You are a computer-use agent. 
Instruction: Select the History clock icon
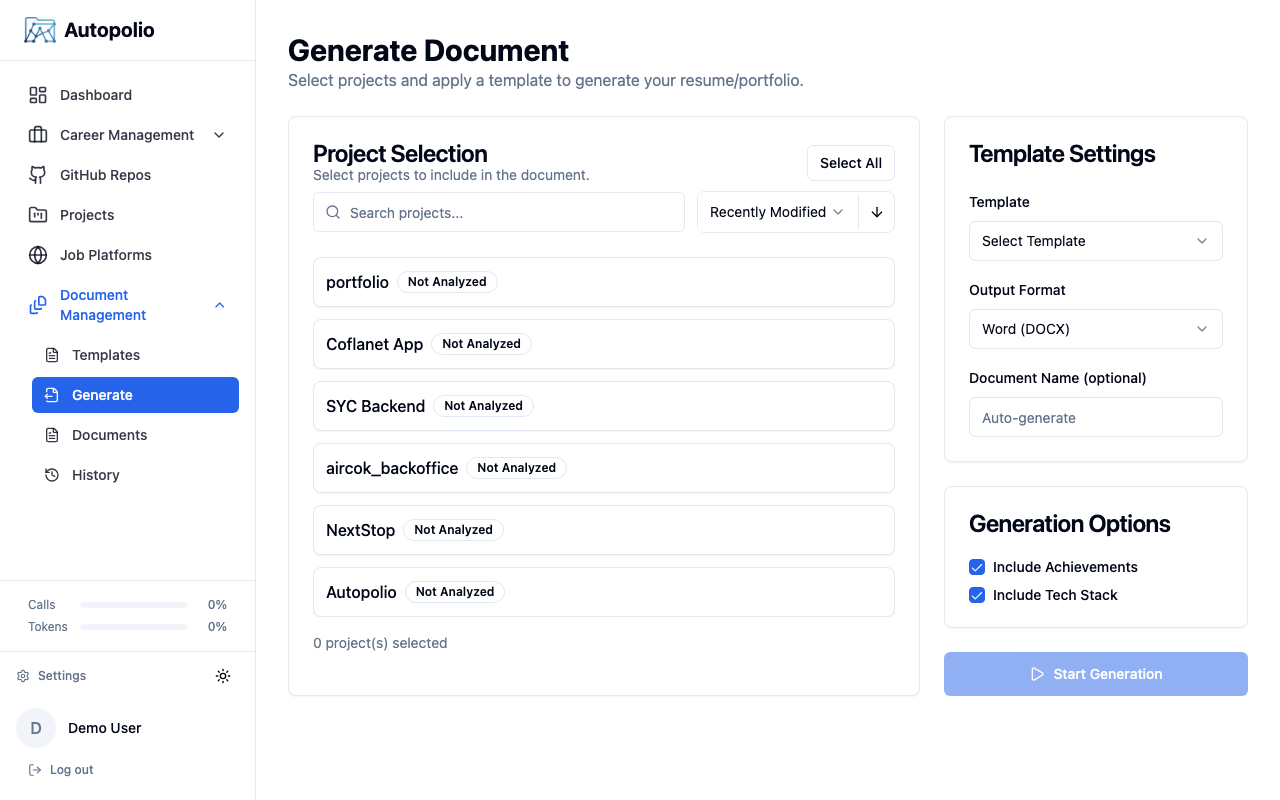click(x=54, y=474)
